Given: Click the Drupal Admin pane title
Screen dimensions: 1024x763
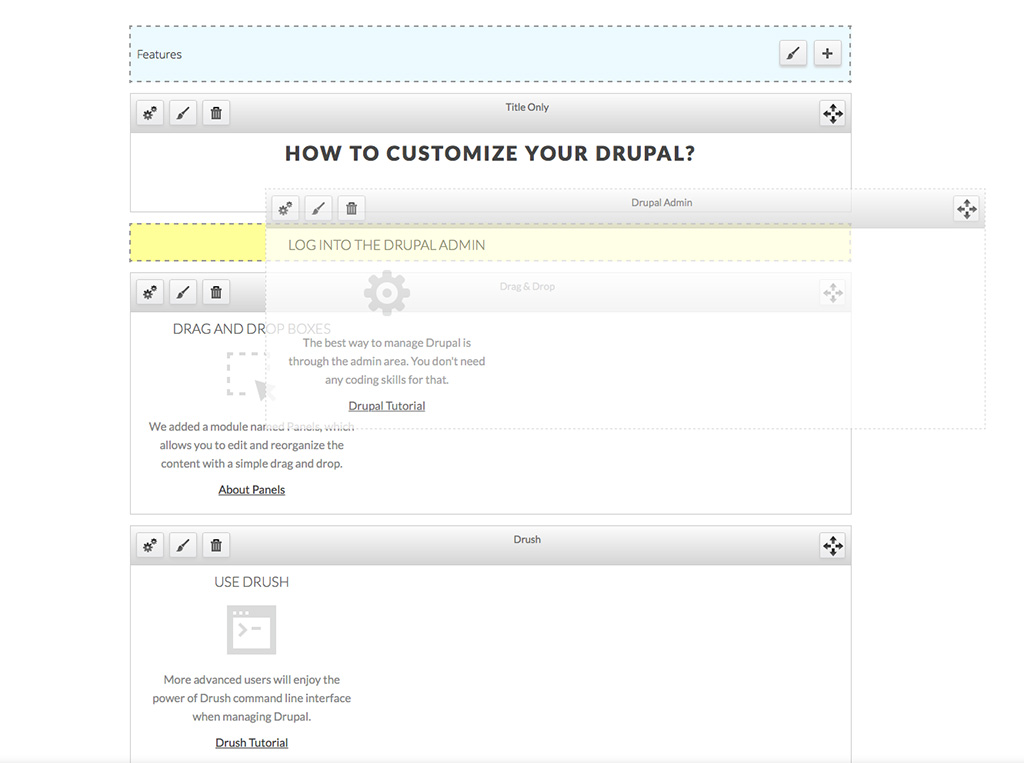Looking at the screenshot, I should [x=662, y=203].
